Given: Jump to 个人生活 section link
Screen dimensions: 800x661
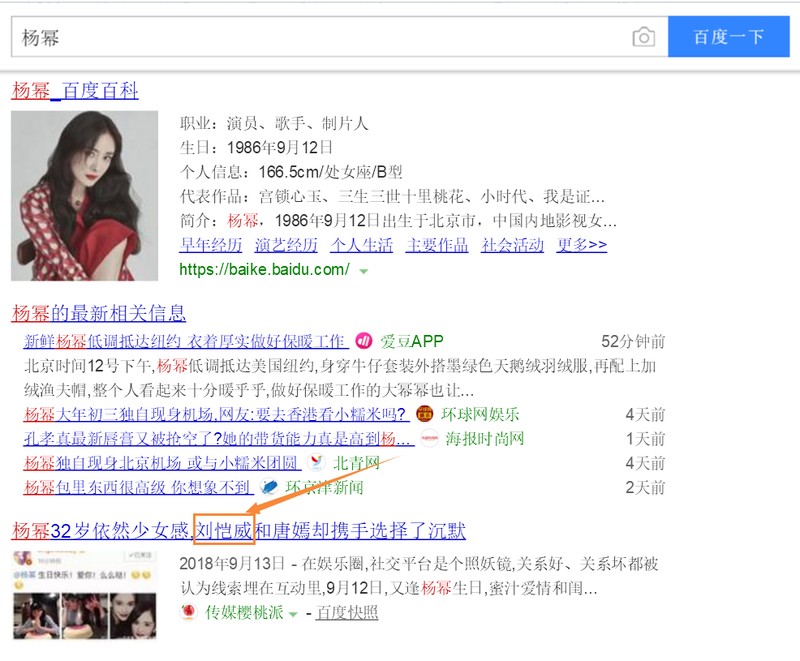Looking at the screenshot, I should (362, 245).
